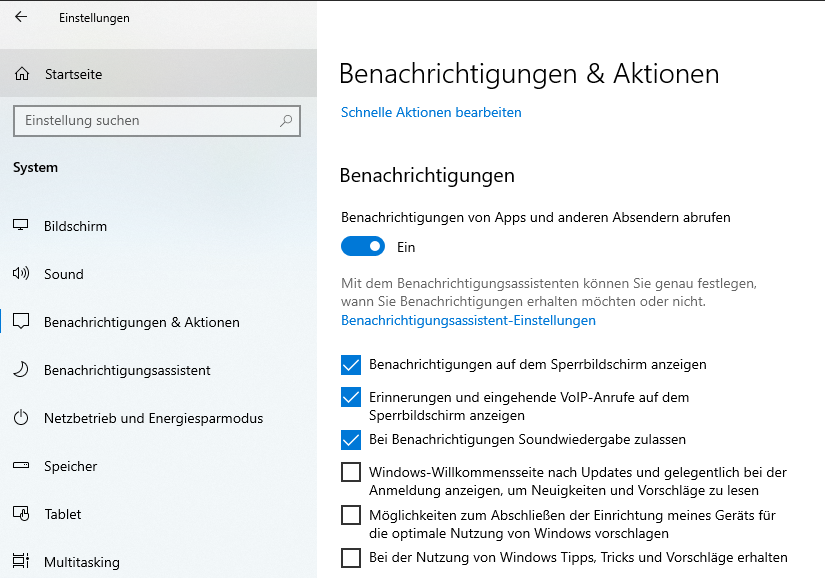
Task: Go to Netzbetrieb und Energiesparmodus
Action: coord(158,418)
